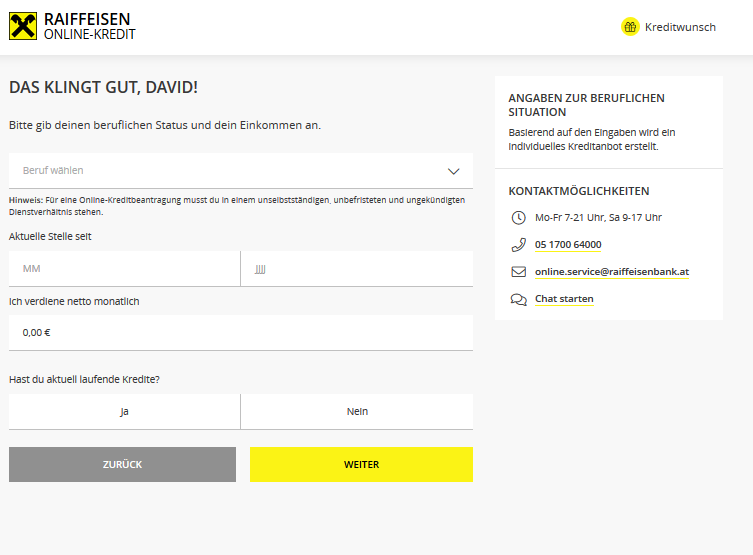Open the 'Beruf wählen' dropdown field

pyautogui.click(x=220, y=171)
